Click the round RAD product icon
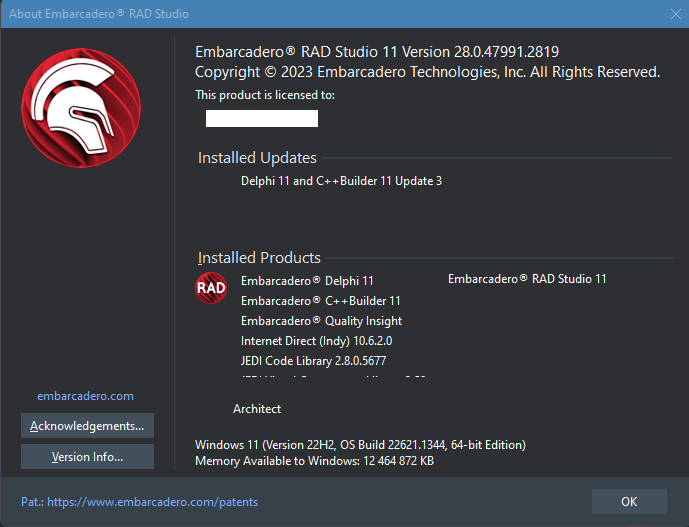The height and width of the screenshot is (527, 689). click(211, 288)
